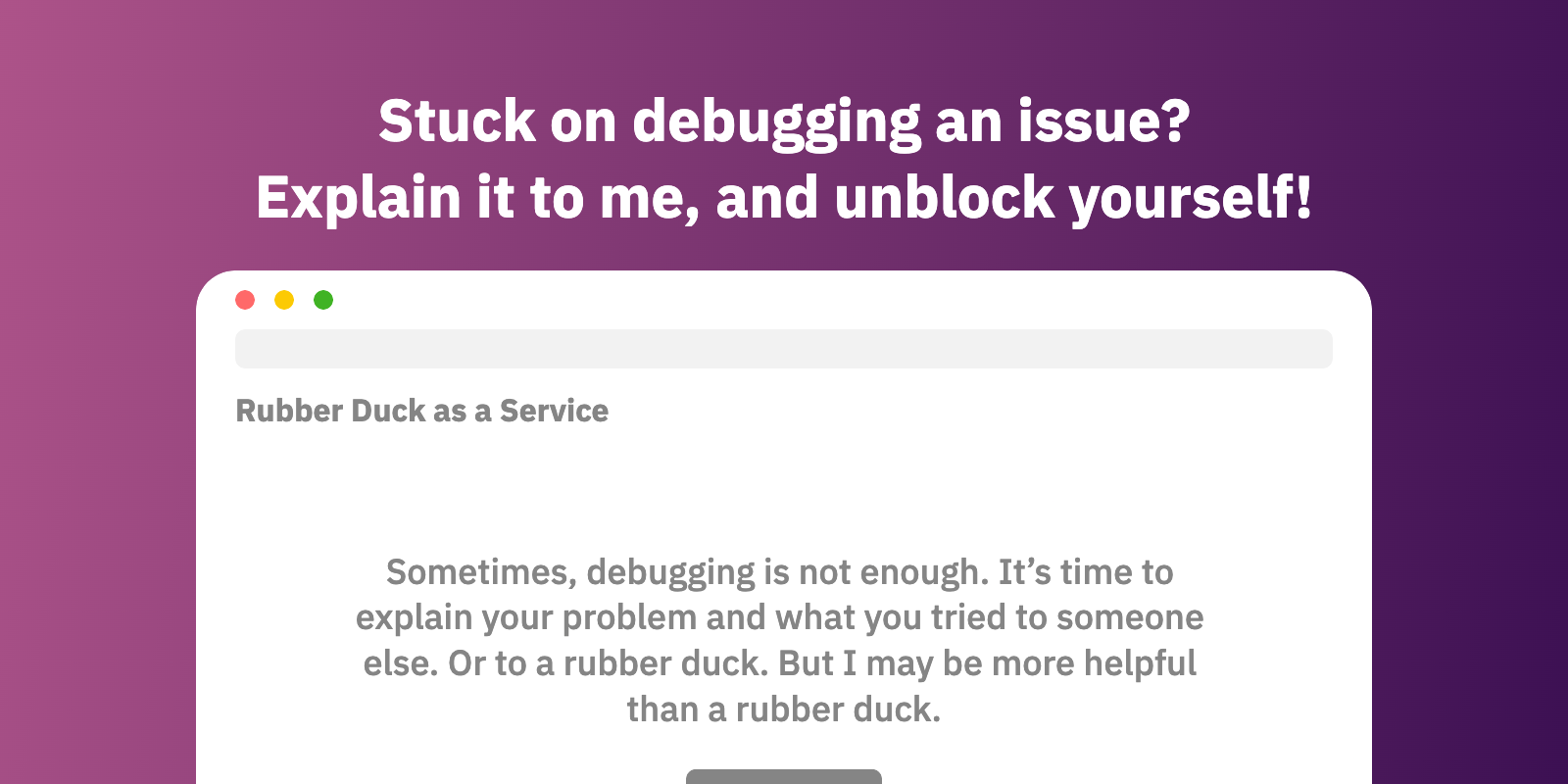The width and height of the screenshot is (1568, 784).
Task: Click the line starting "explain your problem"
Action: (x=779, y=617)
